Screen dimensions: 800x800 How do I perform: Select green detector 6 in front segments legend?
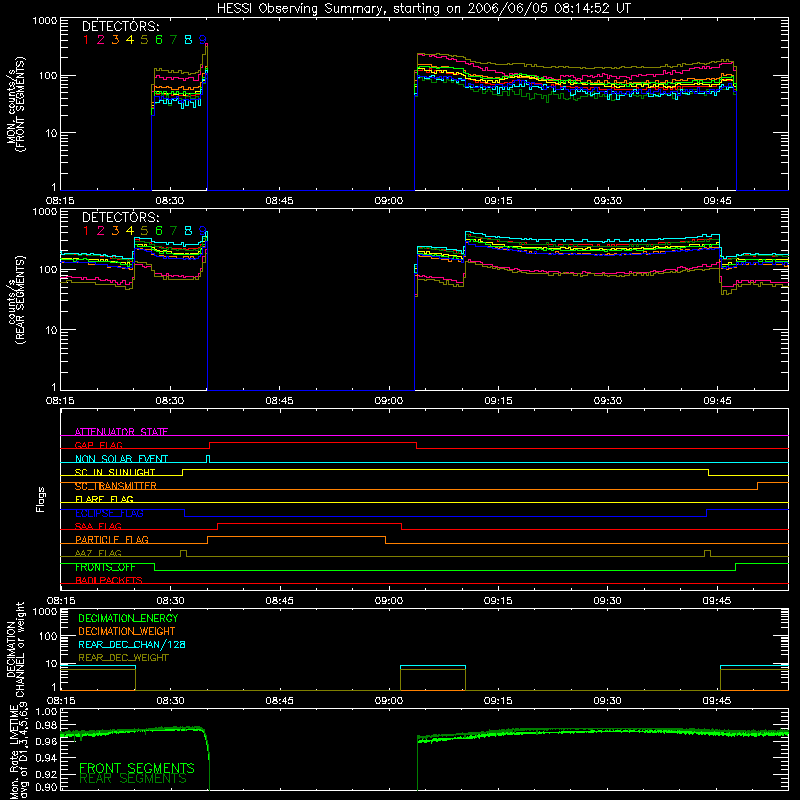tap(159, 40)
